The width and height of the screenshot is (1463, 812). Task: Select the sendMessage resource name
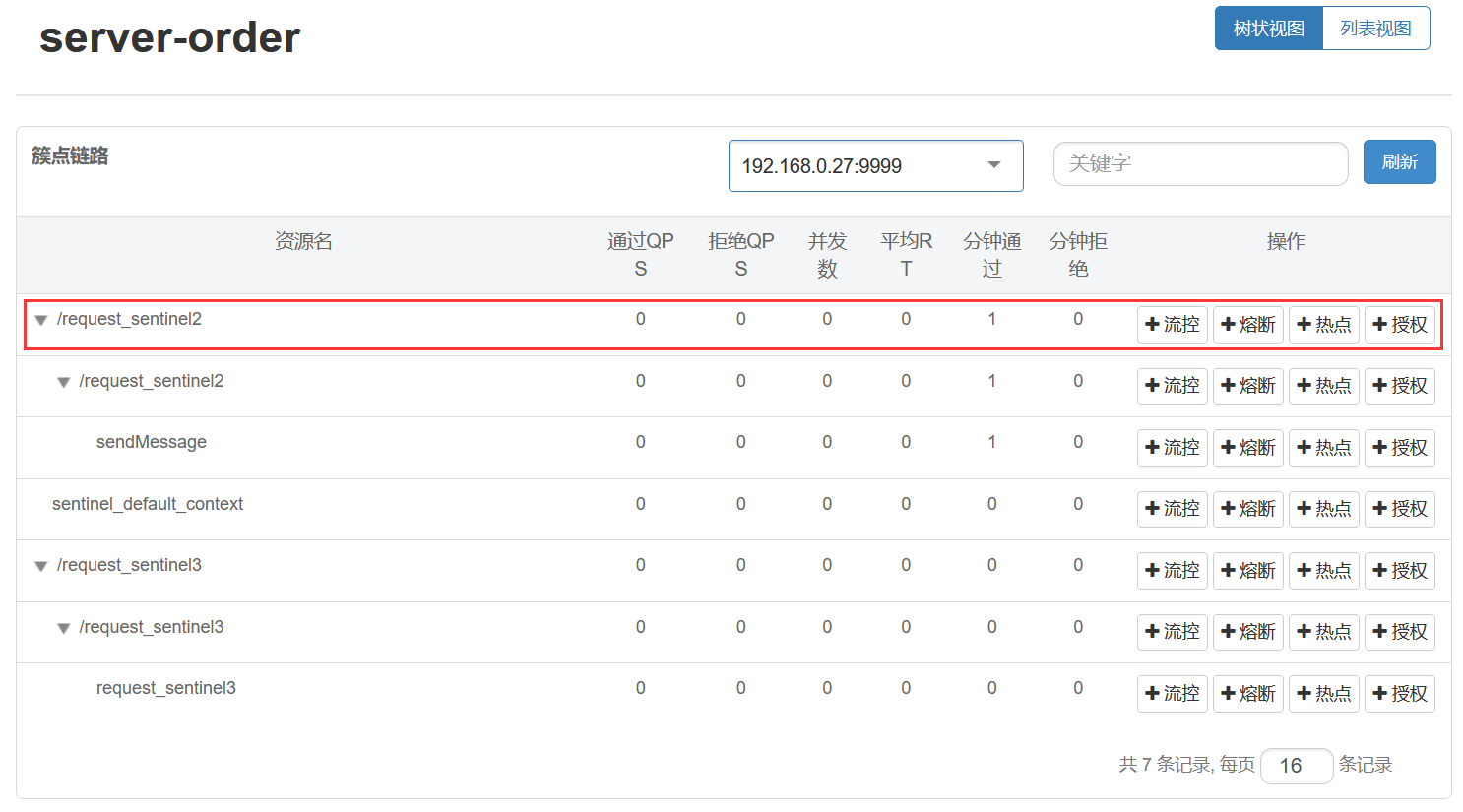(x=151, y=442)
